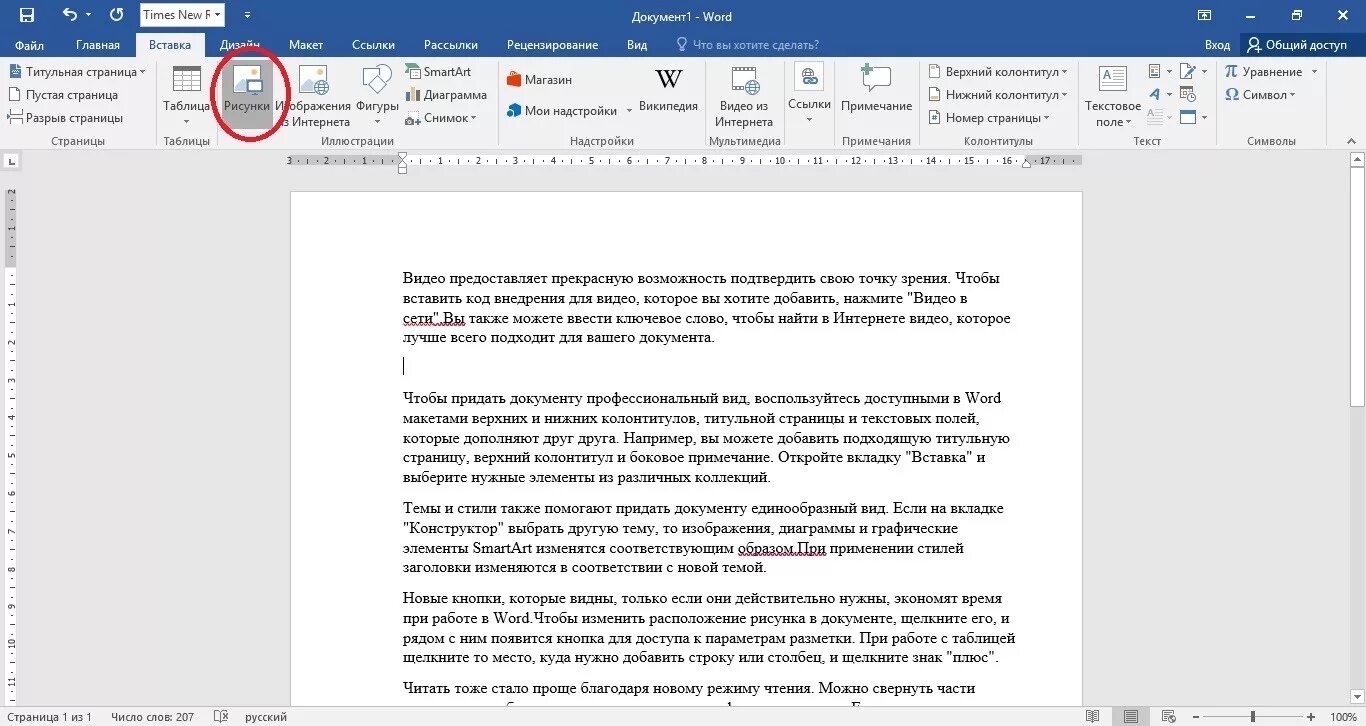The height and width of the screenshot is (726, 1366).
Task: Open the Верхний колонтитул header dropdown
Action: pos(998,72)
